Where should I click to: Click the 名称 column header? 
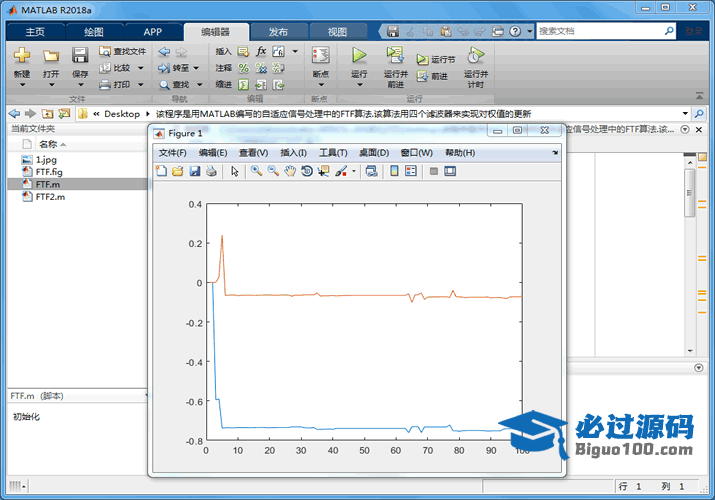pos(48,144)
